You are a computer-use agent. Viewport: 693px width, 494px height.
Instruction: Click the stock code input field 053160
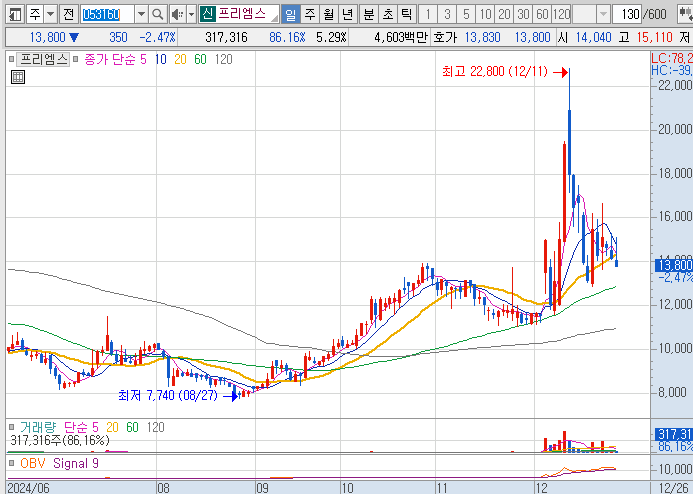tap(107, 15)
